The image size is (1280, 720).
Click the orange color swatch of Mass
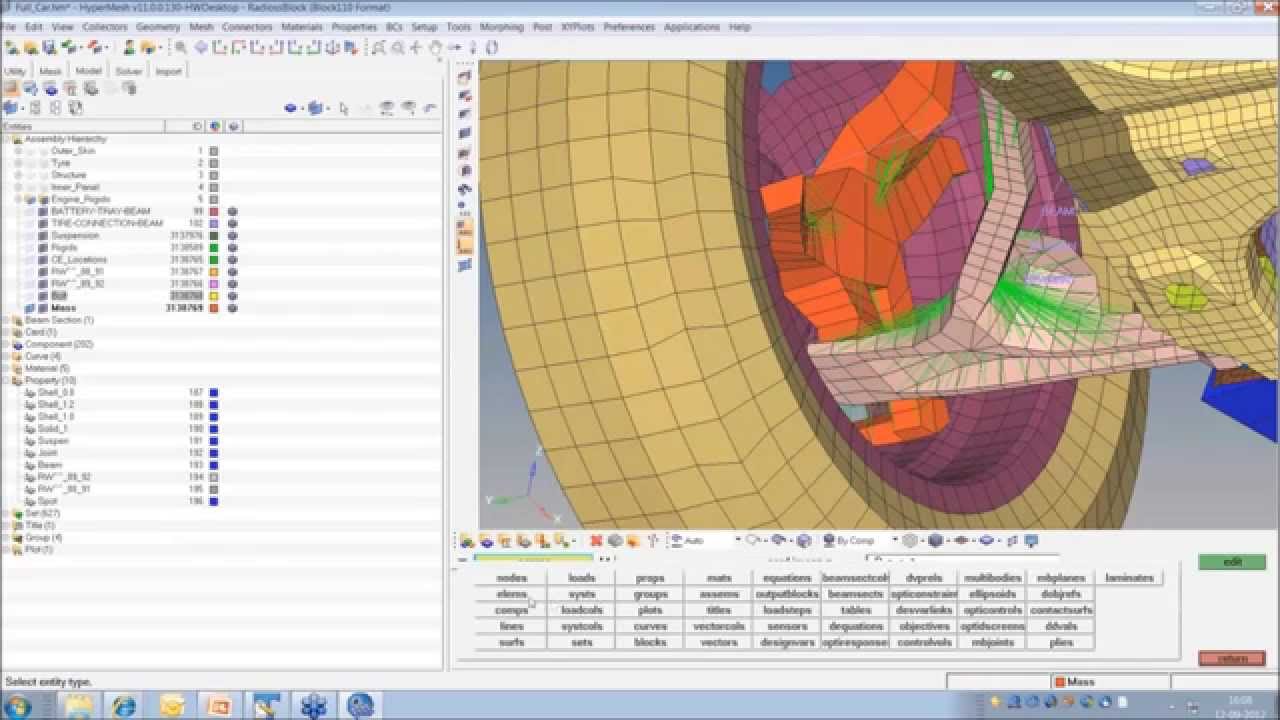(213, 308)
